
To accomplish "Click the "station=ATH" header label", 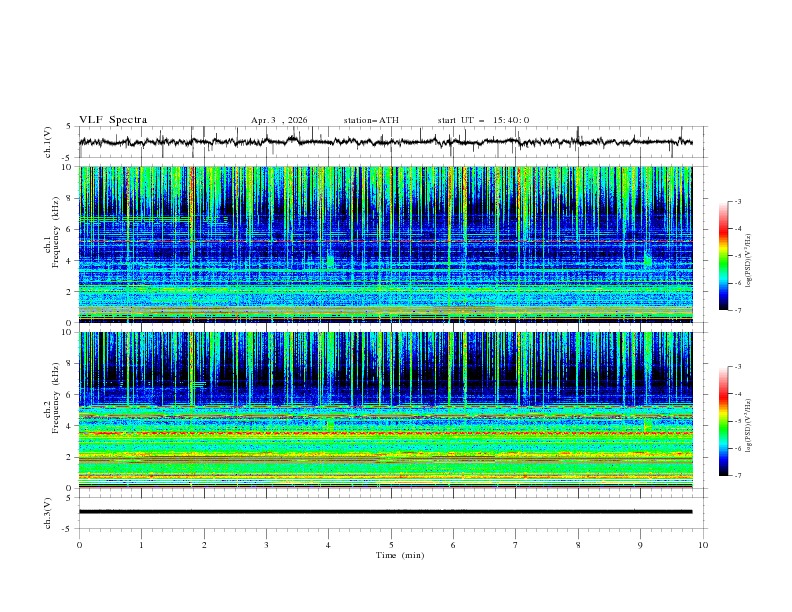I will [x=371, y=120].
